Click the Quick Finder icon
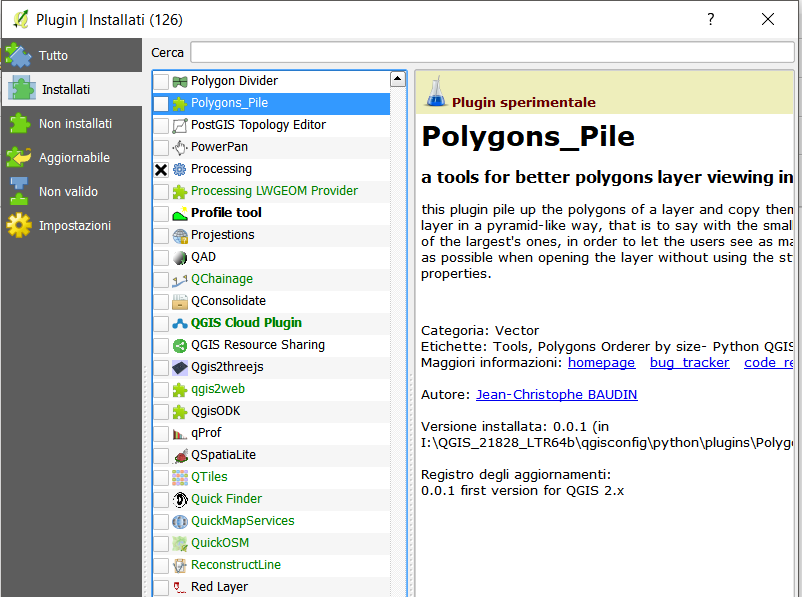 point(180,499)
